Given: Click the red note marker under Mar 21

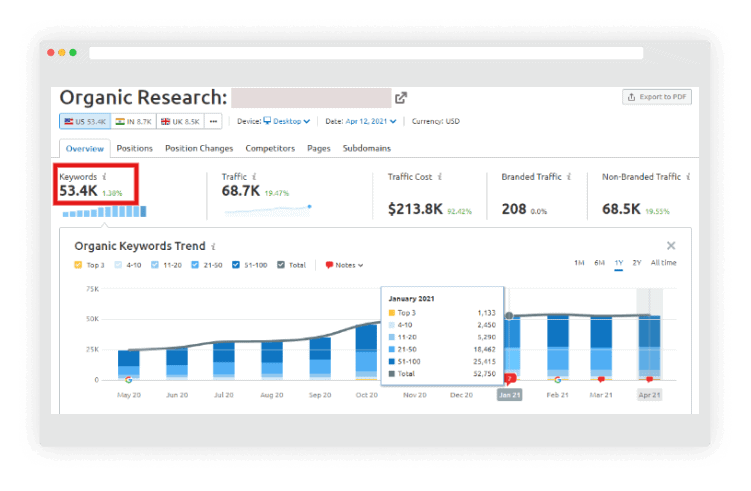Looking at the screenshot, I should click(601, 380).
